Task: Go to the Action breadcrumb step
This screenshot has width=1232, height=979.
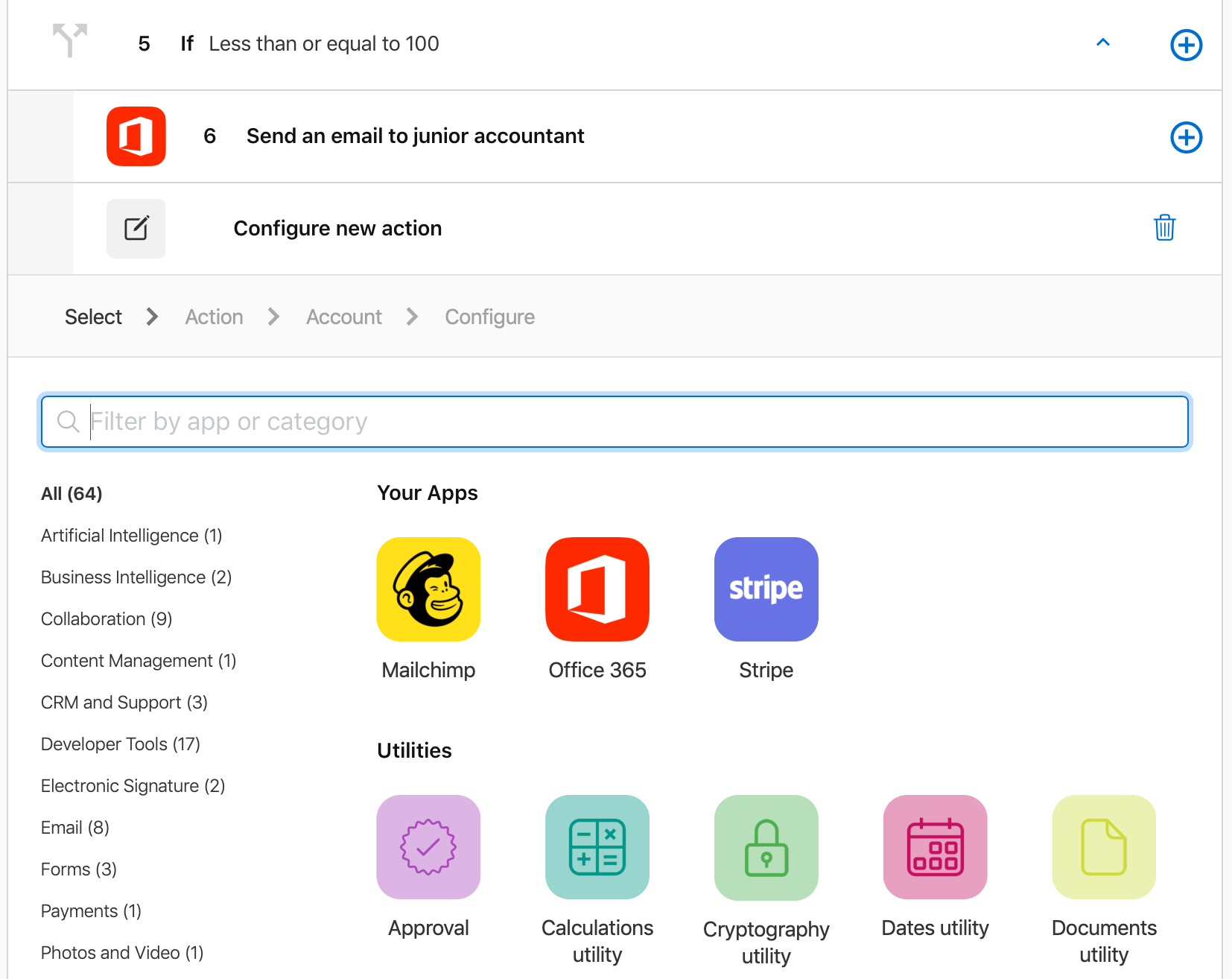Action: (x=214, y=317)
